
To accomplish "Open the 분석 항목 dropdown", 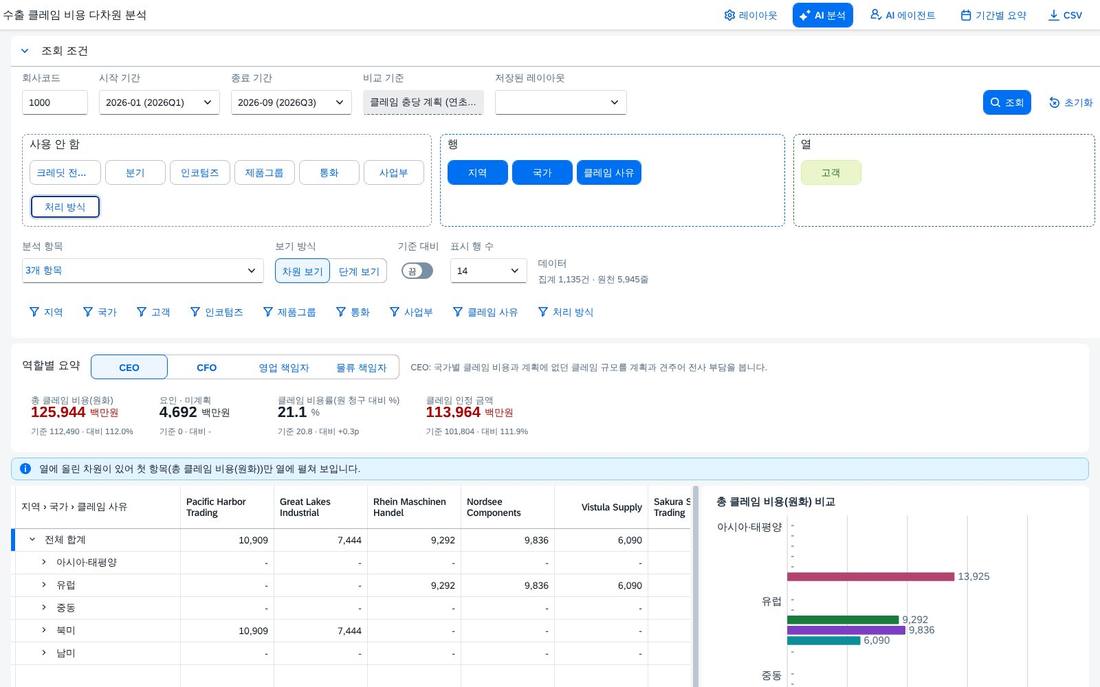I will [142, 271].
